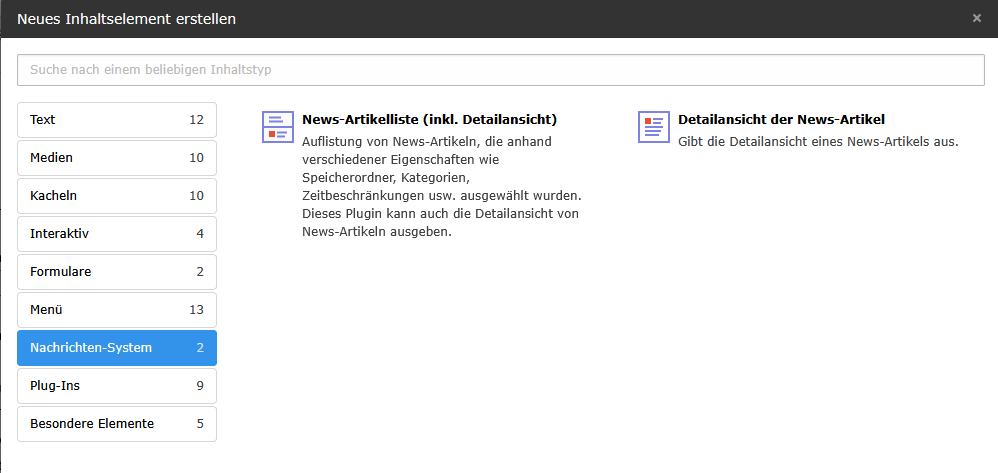Show the Interaktiv content elements
This screenshot has width=998, height=473.
click(116, 234)
